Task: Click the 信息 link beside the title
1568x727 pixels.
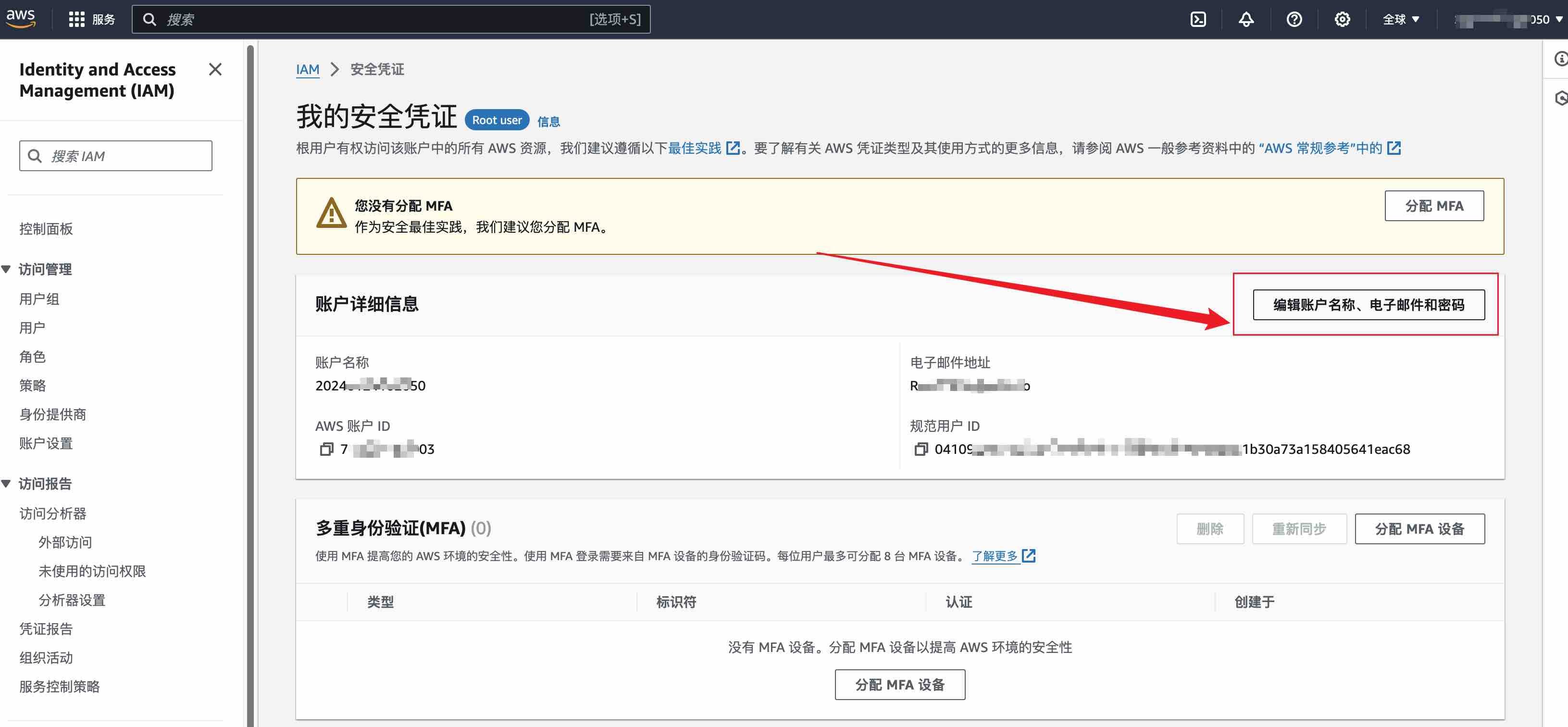Action: (548, 121)
